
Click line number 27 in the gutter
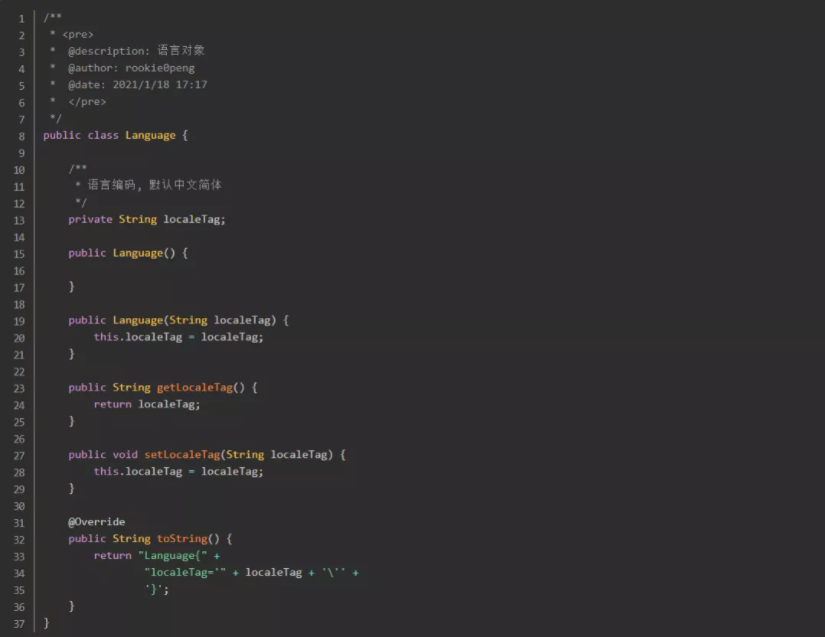[19, 456]
